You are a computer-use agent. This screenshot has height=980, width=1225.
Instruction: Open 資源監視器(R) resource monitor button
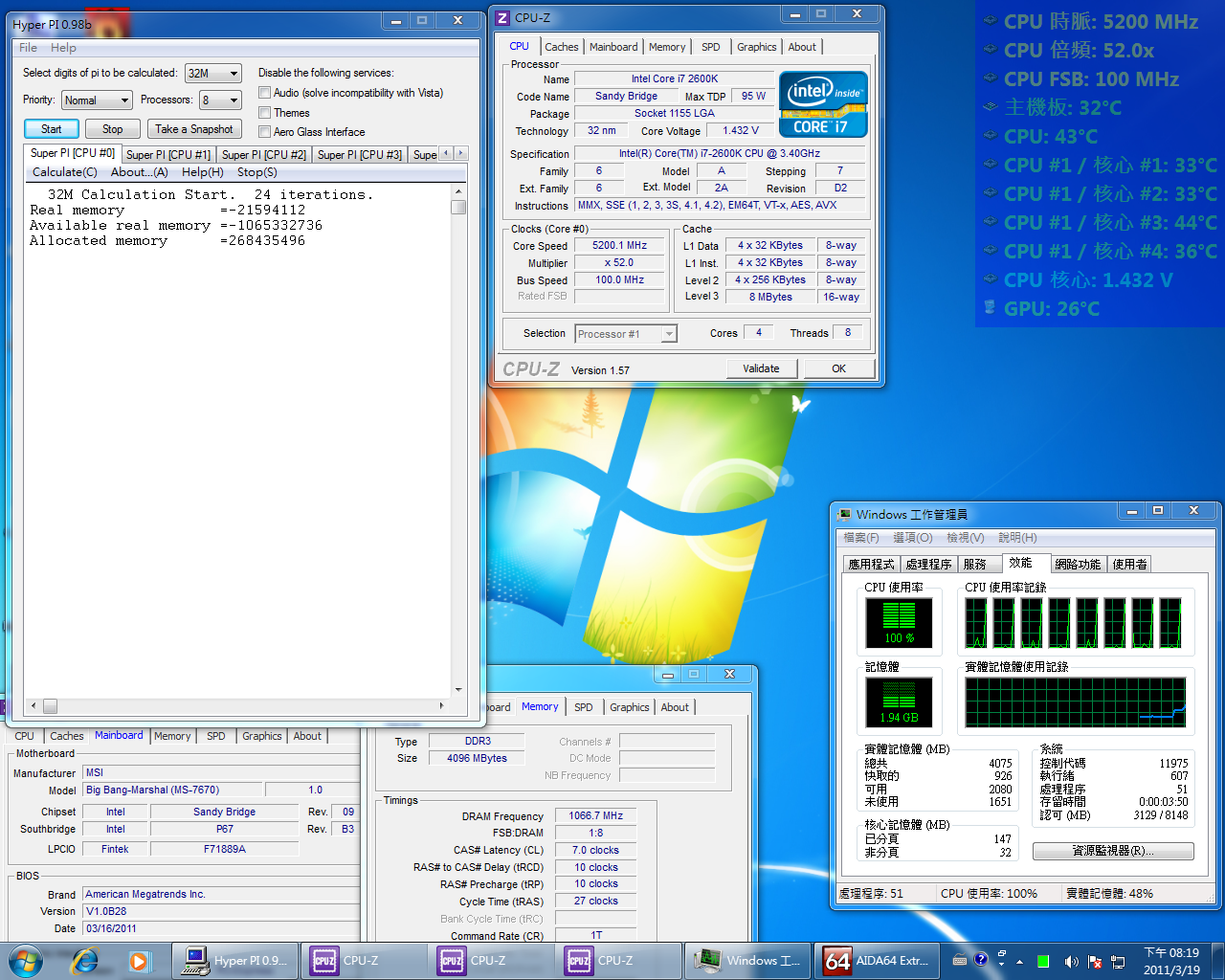click(x=1113, y=851)
